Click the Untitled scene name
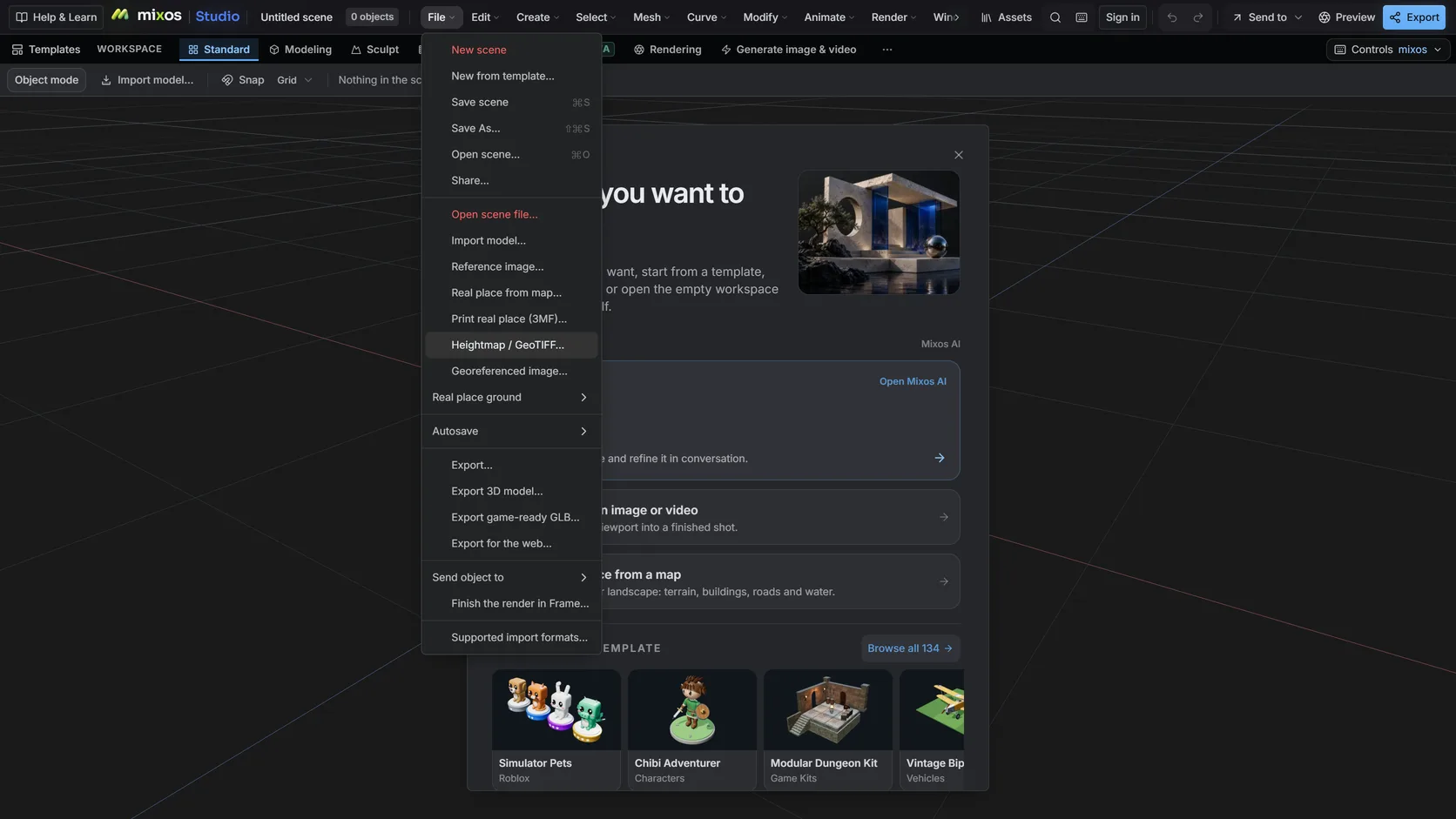The width and height of the screenshot is (1456, 819). [x=296, y=17]
